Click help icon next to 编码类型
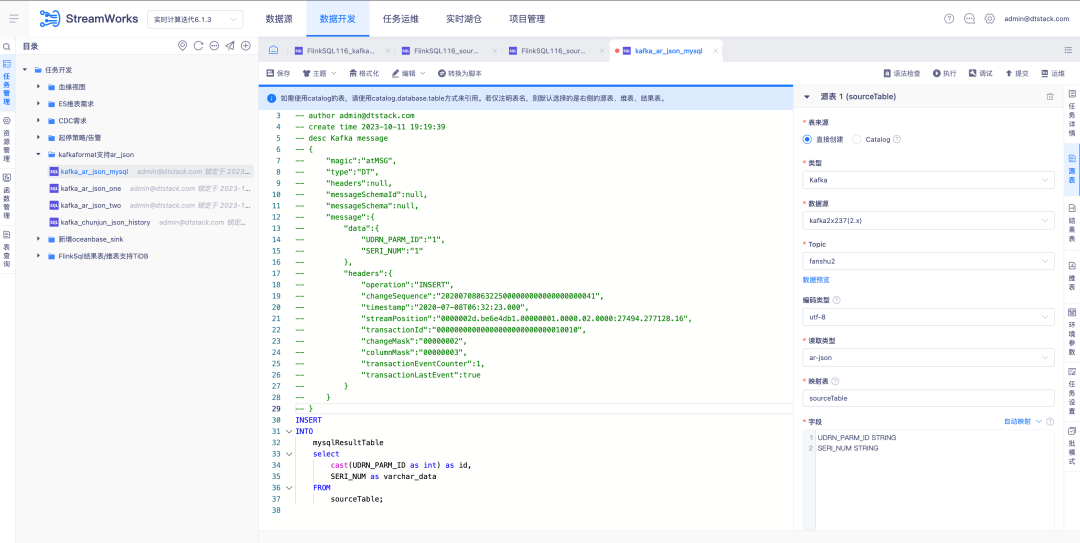This screenshot has height=543, width=1080. tap(836, 300)
